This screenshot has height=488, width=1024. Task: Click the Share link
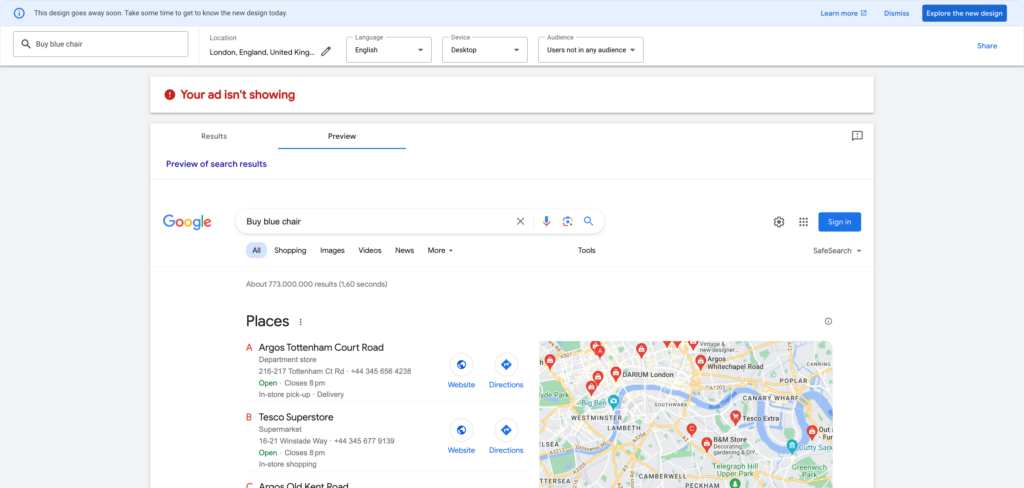coord(987,46)
